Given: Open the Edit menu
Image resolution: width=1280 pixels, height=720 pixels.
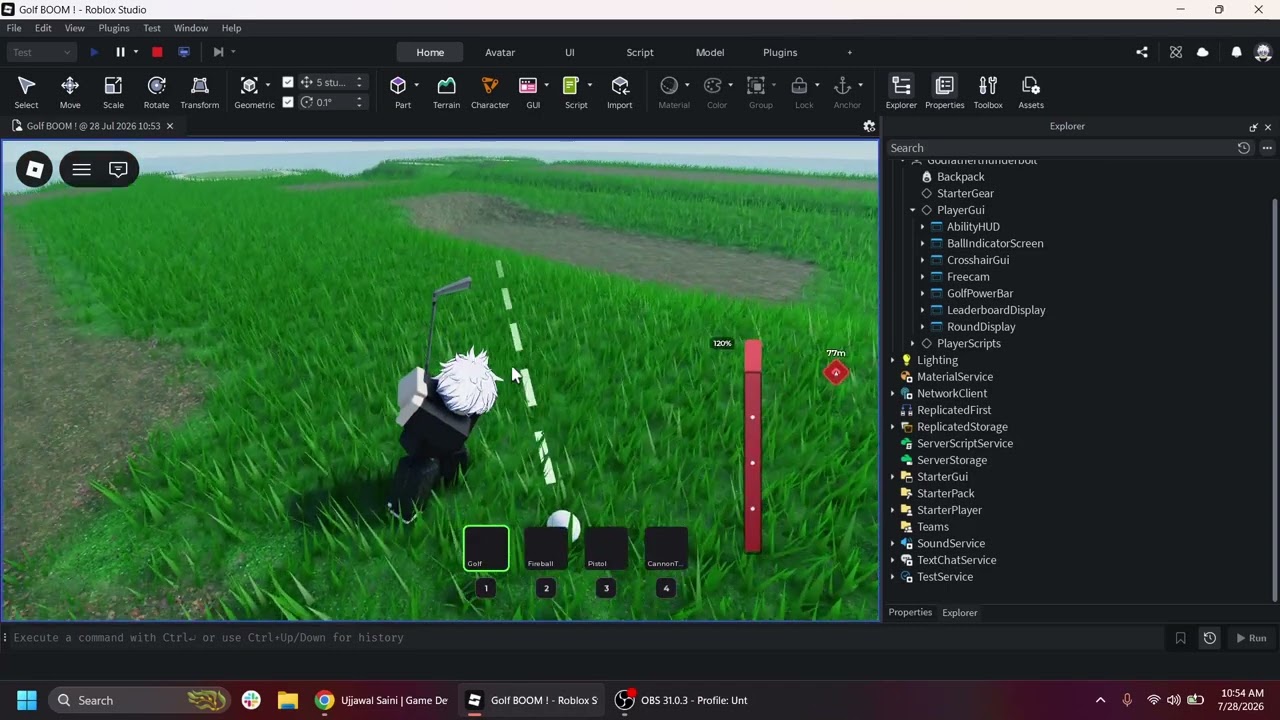Looking at the screenshot, I should click(x=43, y=28).
